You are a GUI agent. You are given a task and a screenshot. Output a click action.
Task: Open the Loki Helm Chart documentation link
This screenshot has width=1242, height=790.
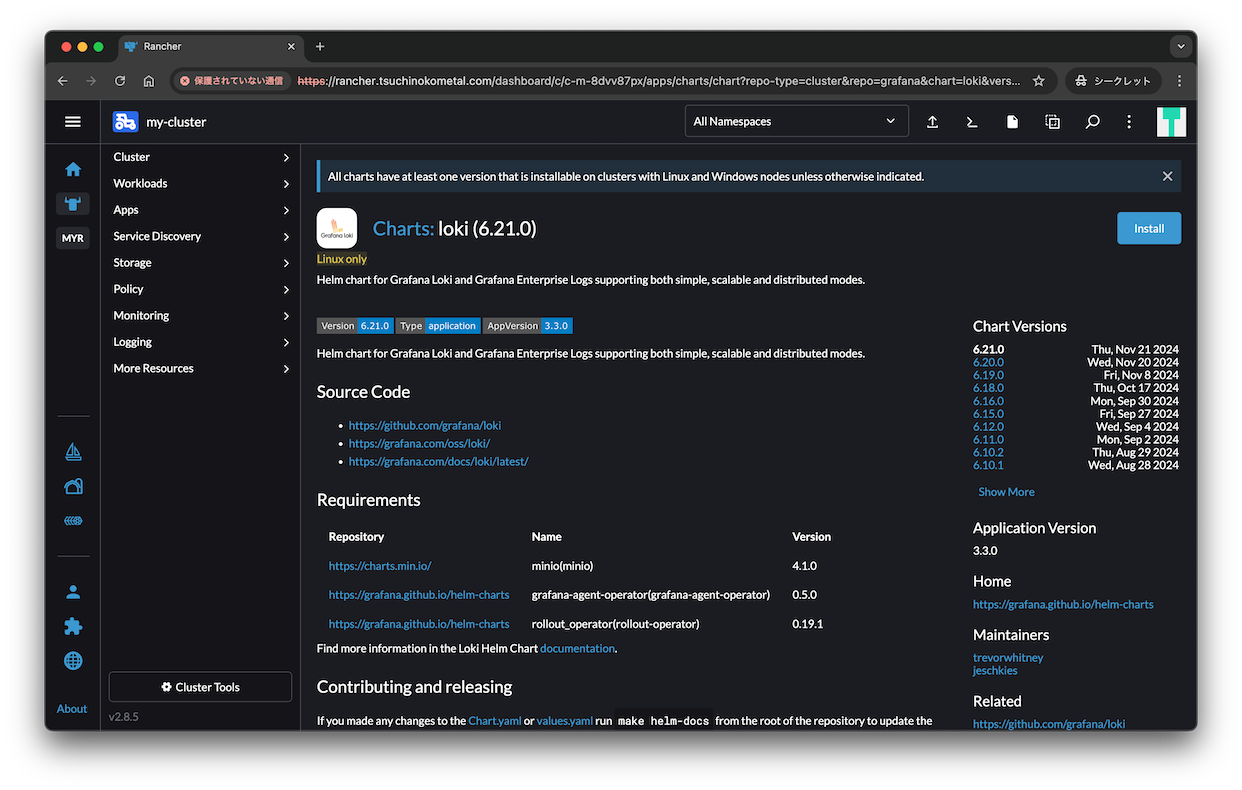577,648
